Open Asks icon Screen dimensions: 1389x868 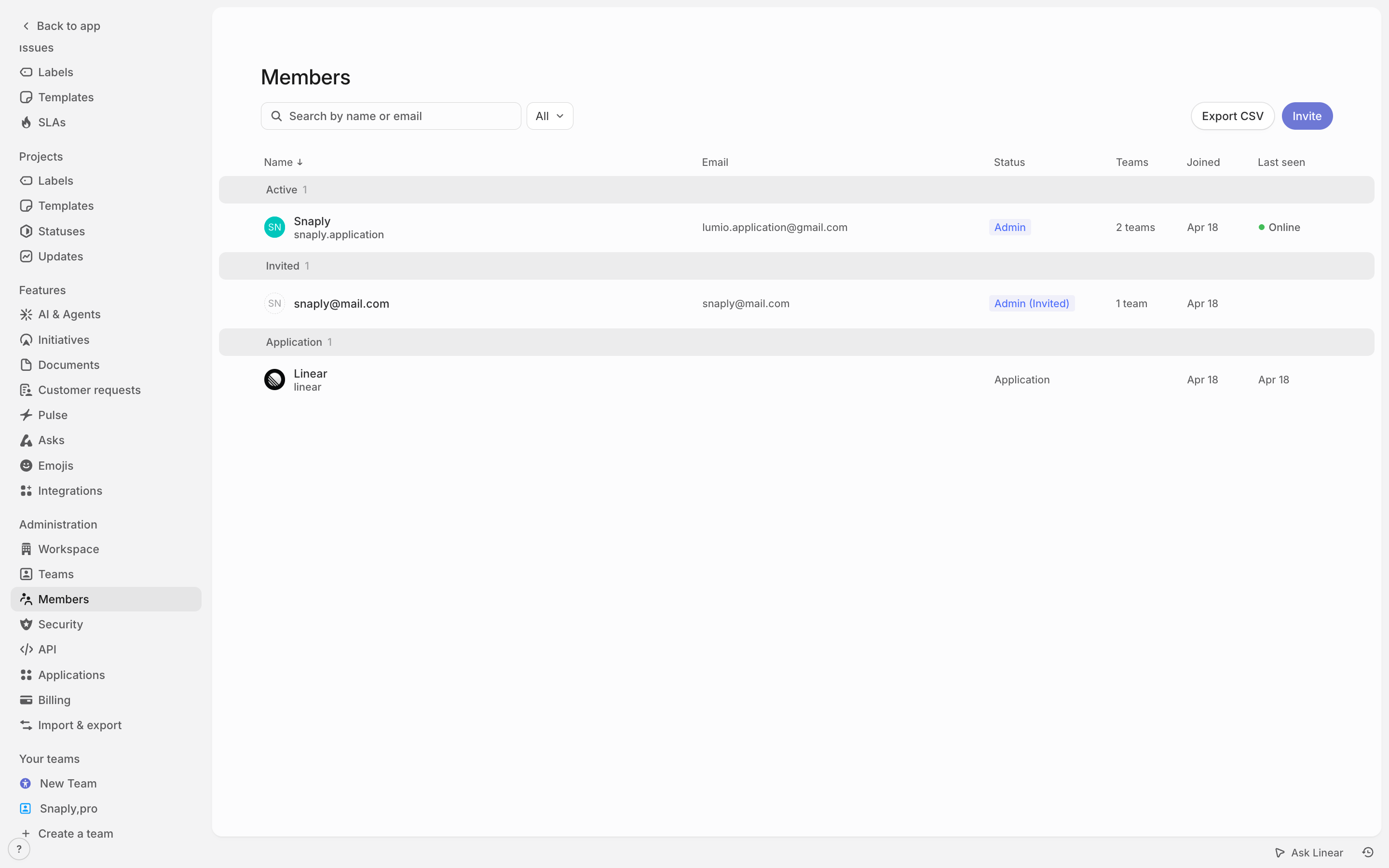(26, 440)
